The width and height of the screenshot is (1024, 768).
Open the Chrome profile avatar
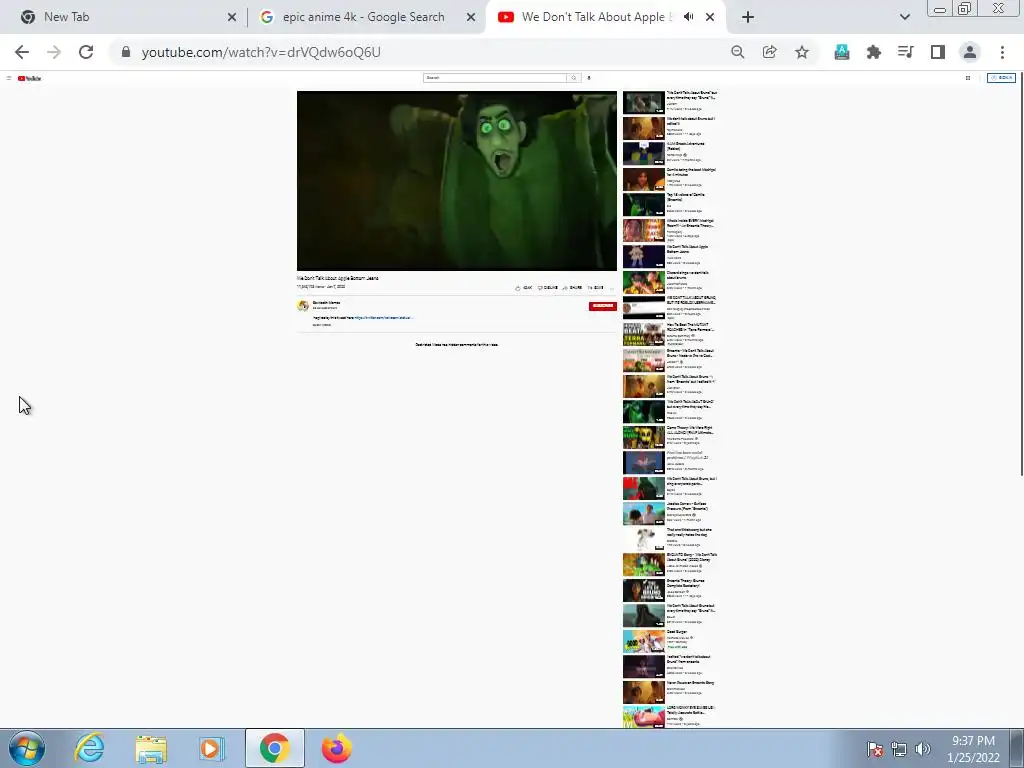pos(970,52)
